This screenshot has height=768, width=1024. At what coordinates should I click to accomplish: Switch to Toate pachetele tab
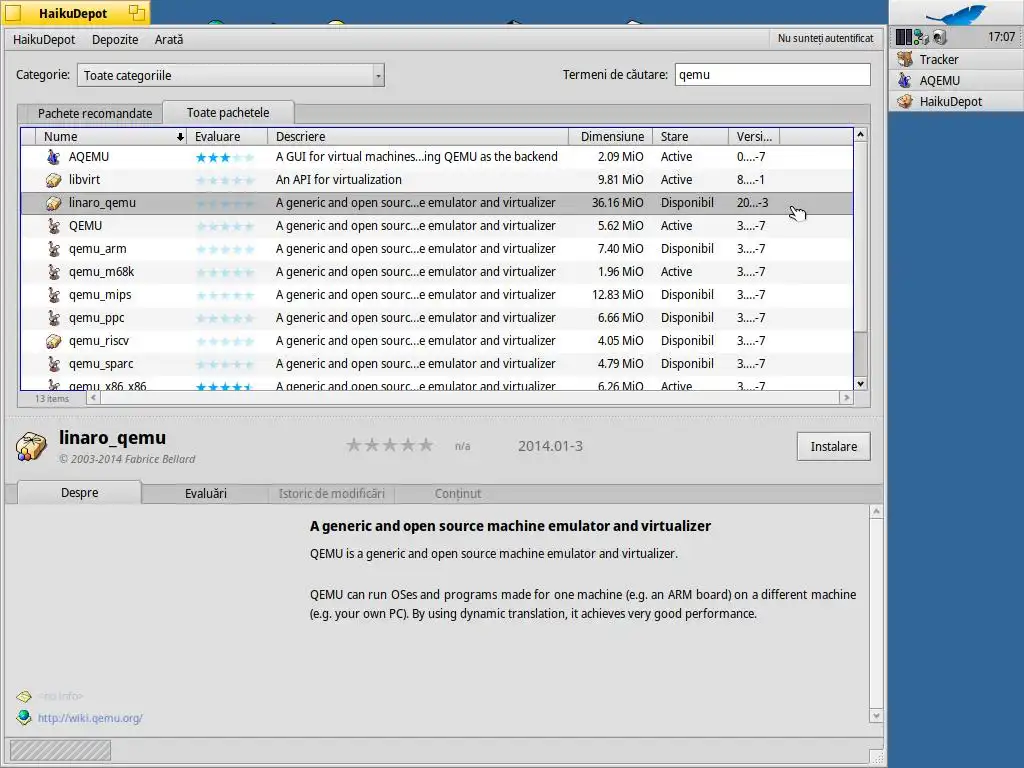tap(228, 112)
